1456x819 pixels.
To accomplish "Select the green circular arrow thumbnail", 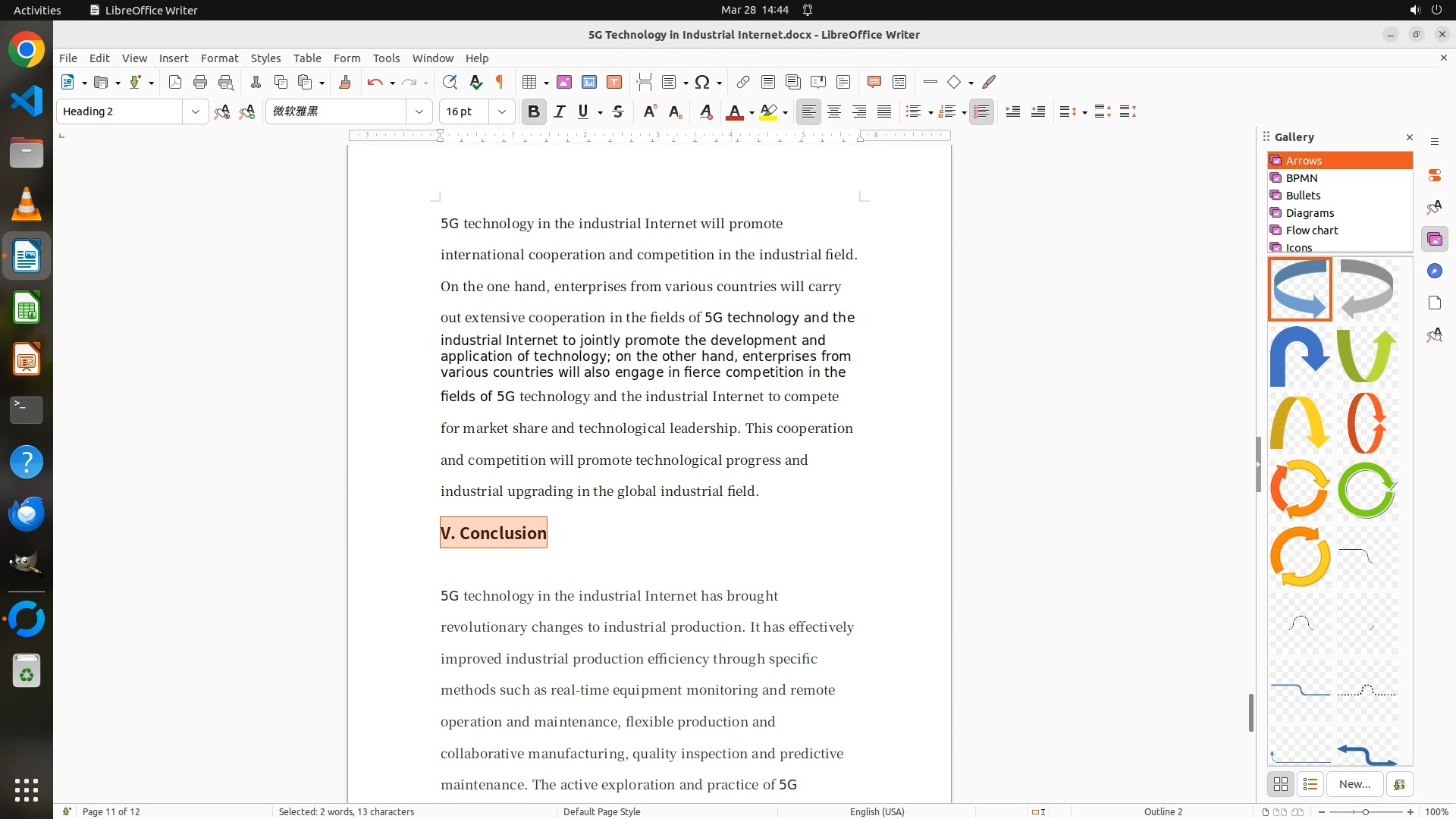I will [1367, 491].
